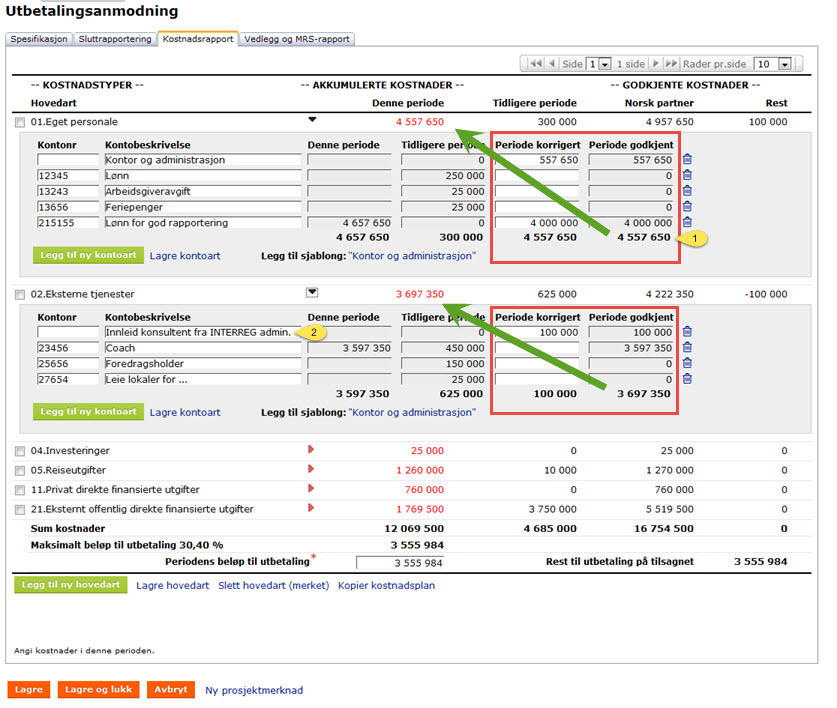Open the Rader pr.side dropdown
This screenshot has height=708, width=837.
772,64
